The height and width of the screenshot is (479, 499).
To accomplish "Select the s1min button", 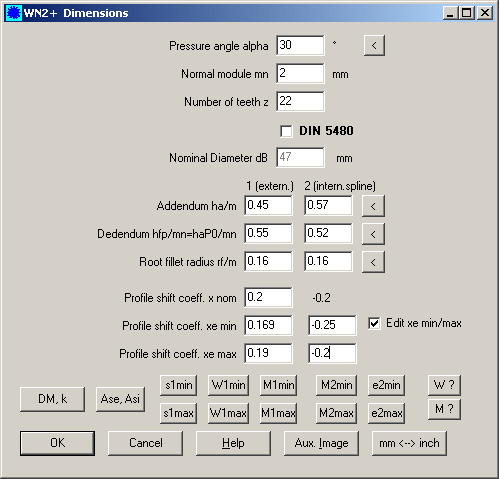I will [178, 385].
